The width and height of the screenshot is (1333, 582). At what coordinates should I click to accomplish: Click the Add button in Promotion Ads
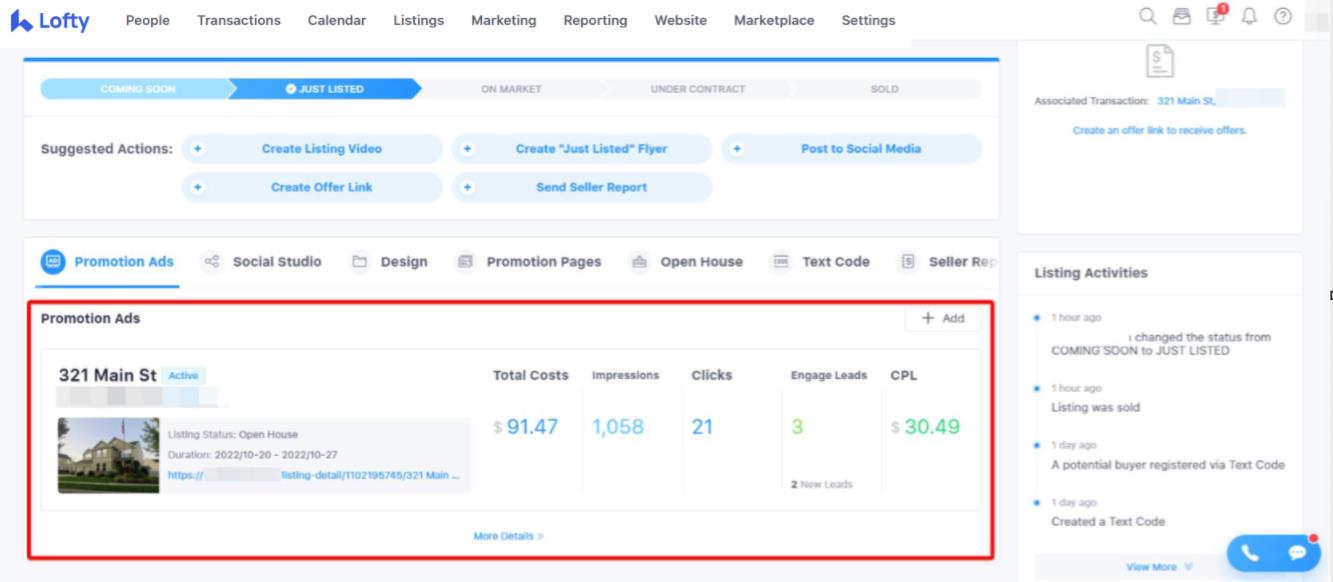point(943,318)
